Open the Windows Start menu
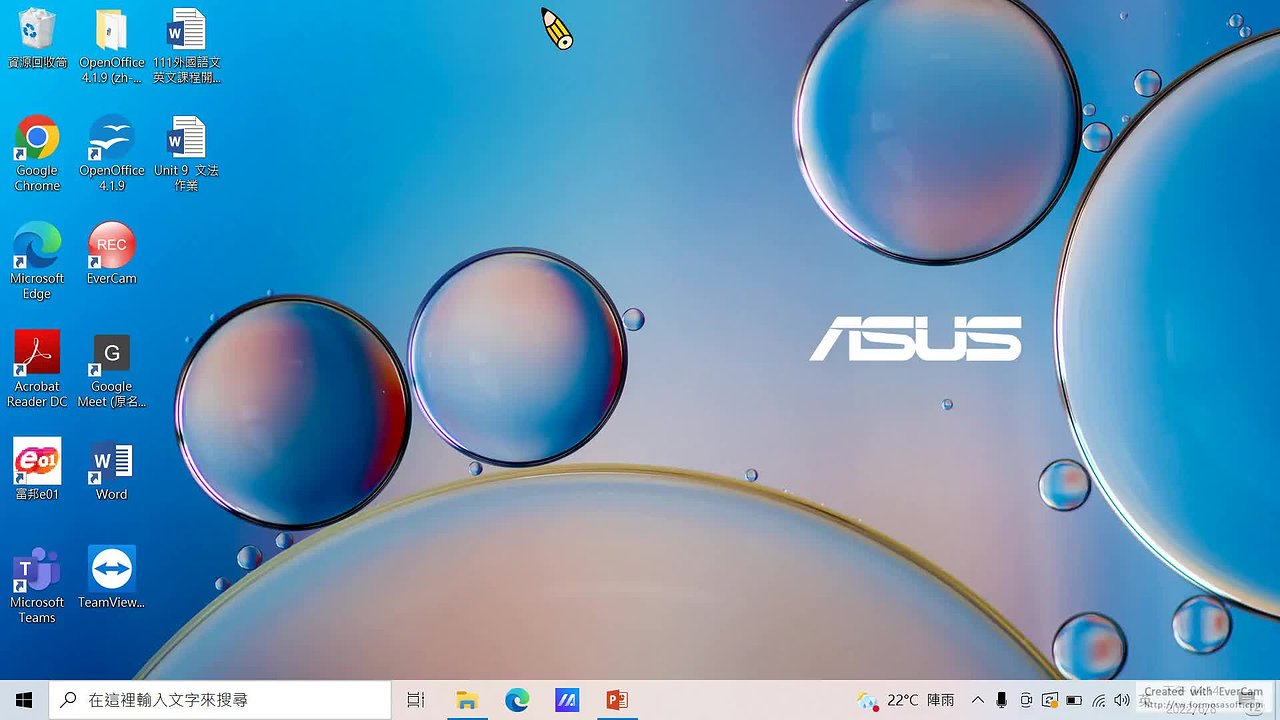 (x=24, y=700)
